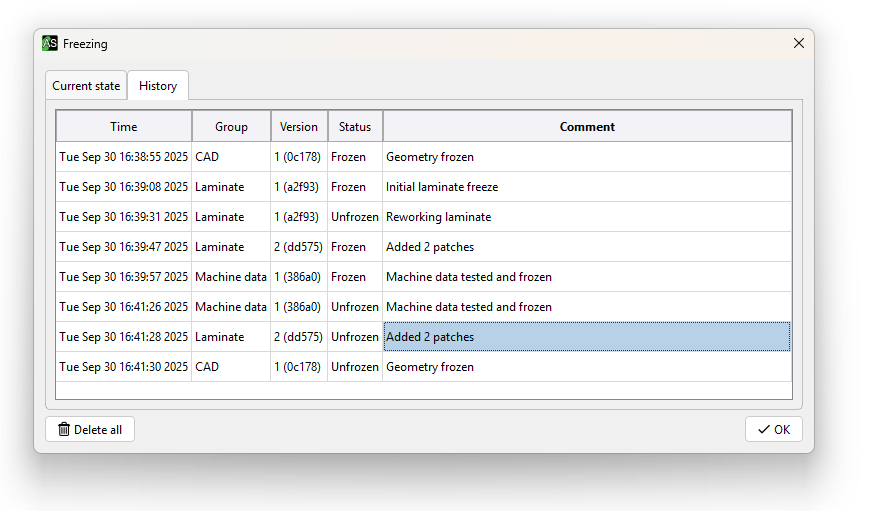Click the checkmark icon on OK button
The image size is (885, 511).
(x=763, y=430)
